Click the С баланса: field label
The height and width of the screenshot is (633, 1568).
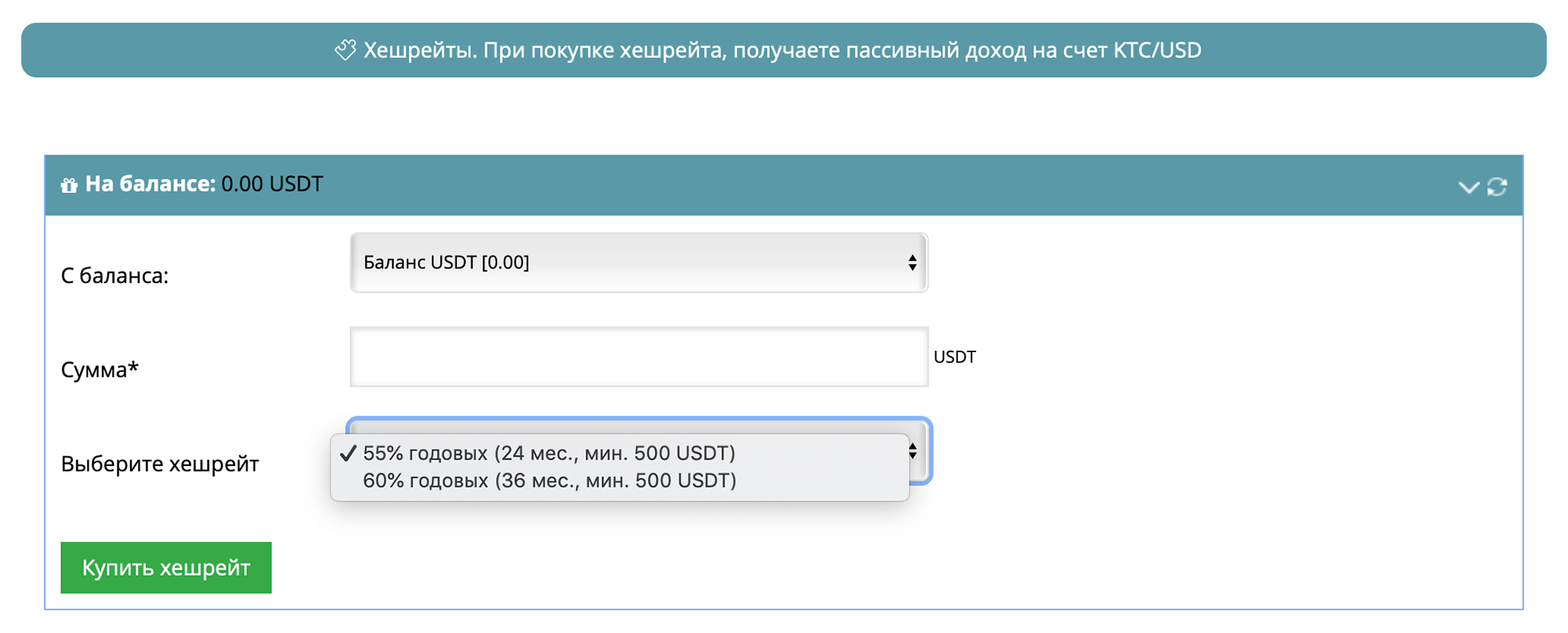tap(114, 276)
